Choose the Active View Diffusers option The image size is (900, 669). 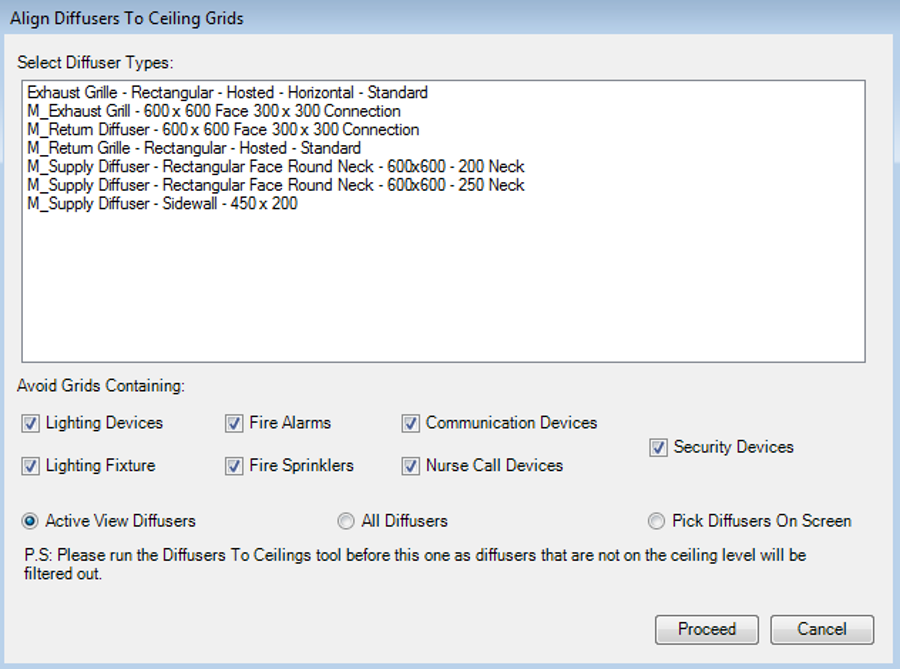[30, 521]
